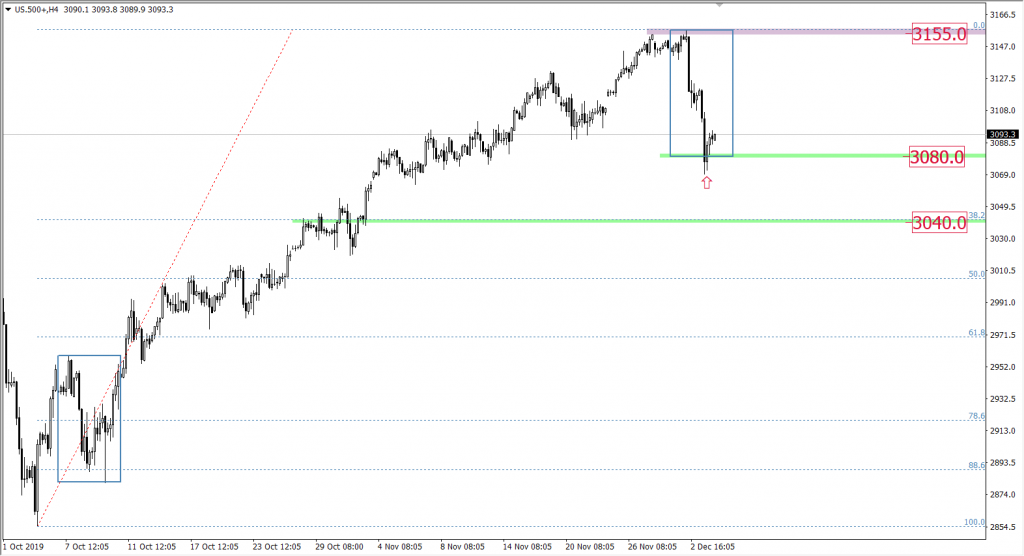Click the 3127.5 value on the price scale
Image resolution: width=1024 pixels, height=556 pixels.
pos(1003,78)
